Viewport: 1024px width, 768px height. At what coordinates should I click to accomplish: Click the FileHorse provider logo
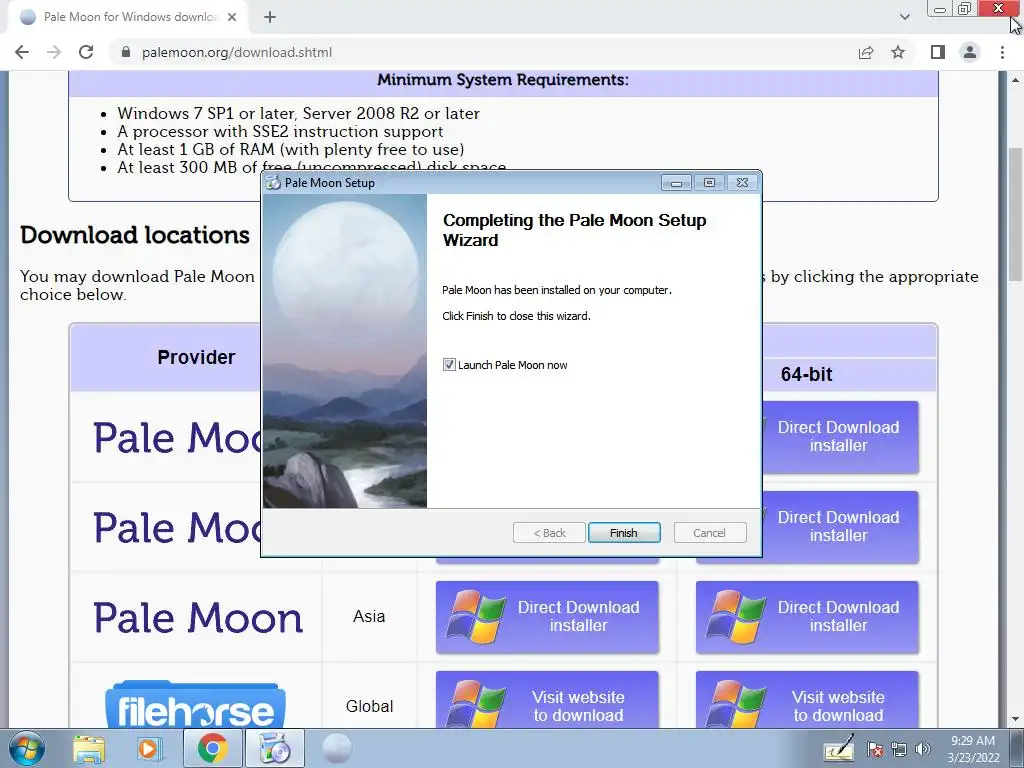[x=195, y=705]
